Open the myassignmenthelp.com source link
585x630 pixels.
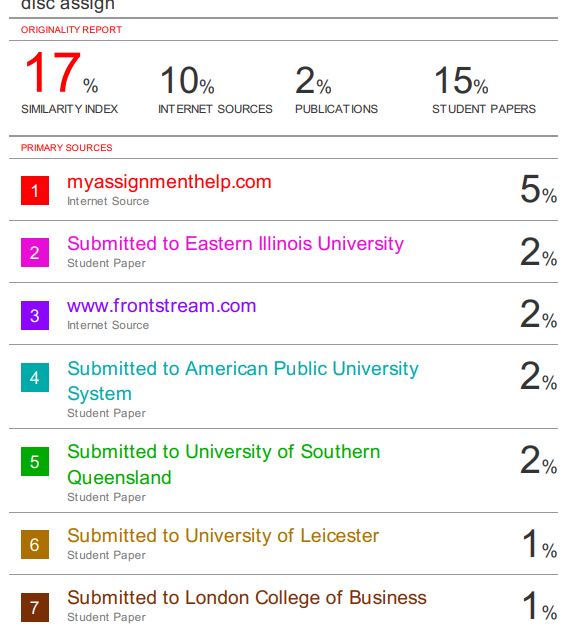click(x=169, y=182)
